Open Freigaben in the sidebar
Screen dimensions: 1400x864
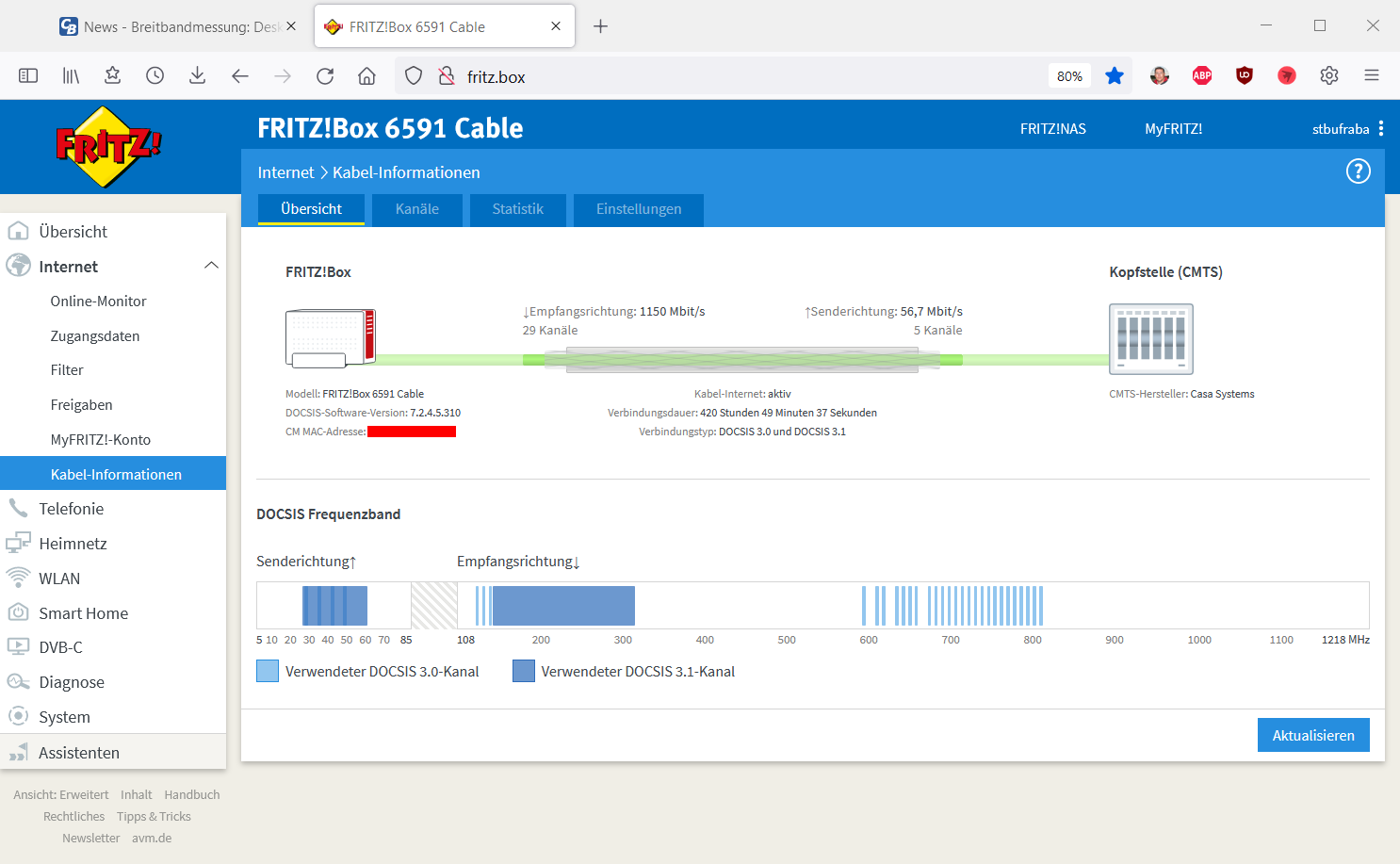82,405
